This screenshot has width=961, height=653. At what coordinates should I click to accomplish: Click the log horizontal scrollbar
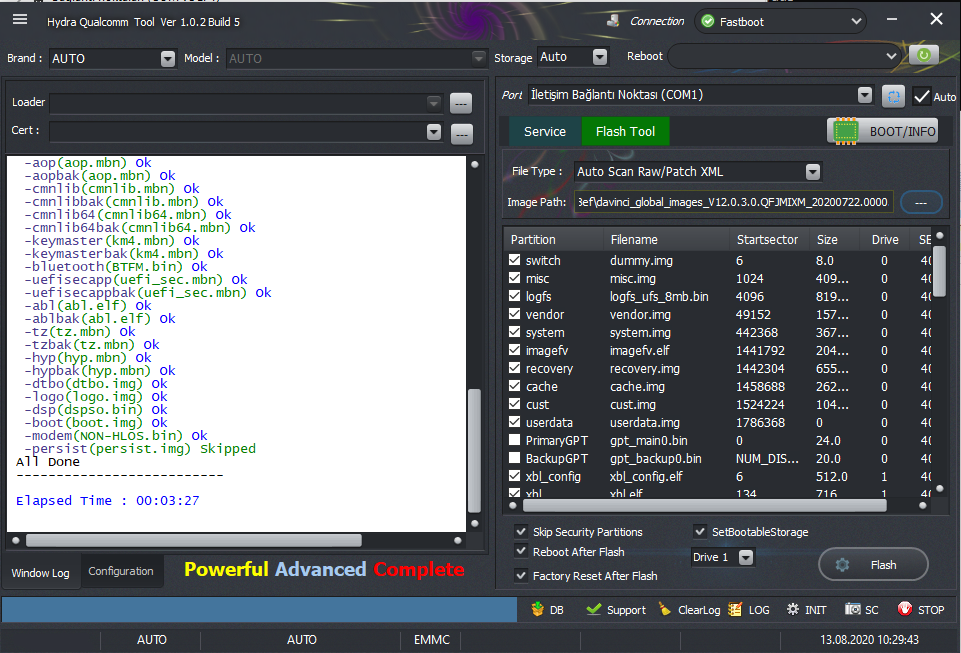coord(194,540)
